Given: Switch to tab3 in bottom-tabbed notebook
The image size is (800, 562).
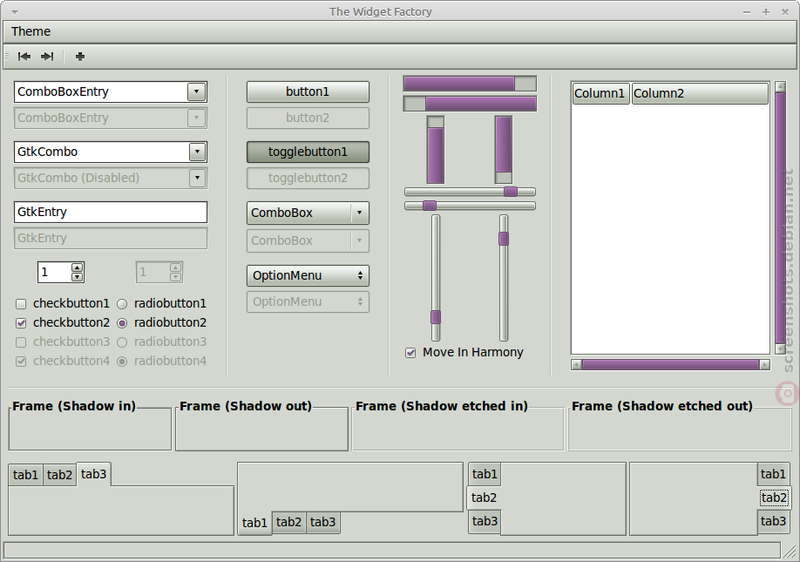Looking at the screenshot, I should point(323,522).
